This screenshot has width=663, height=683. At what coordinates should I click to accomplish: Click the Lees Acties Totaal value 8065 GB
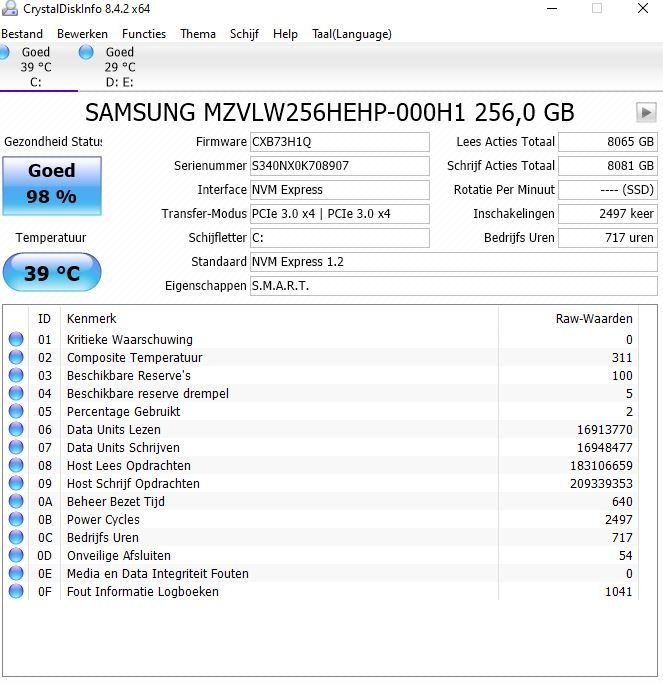pos(608,142)
